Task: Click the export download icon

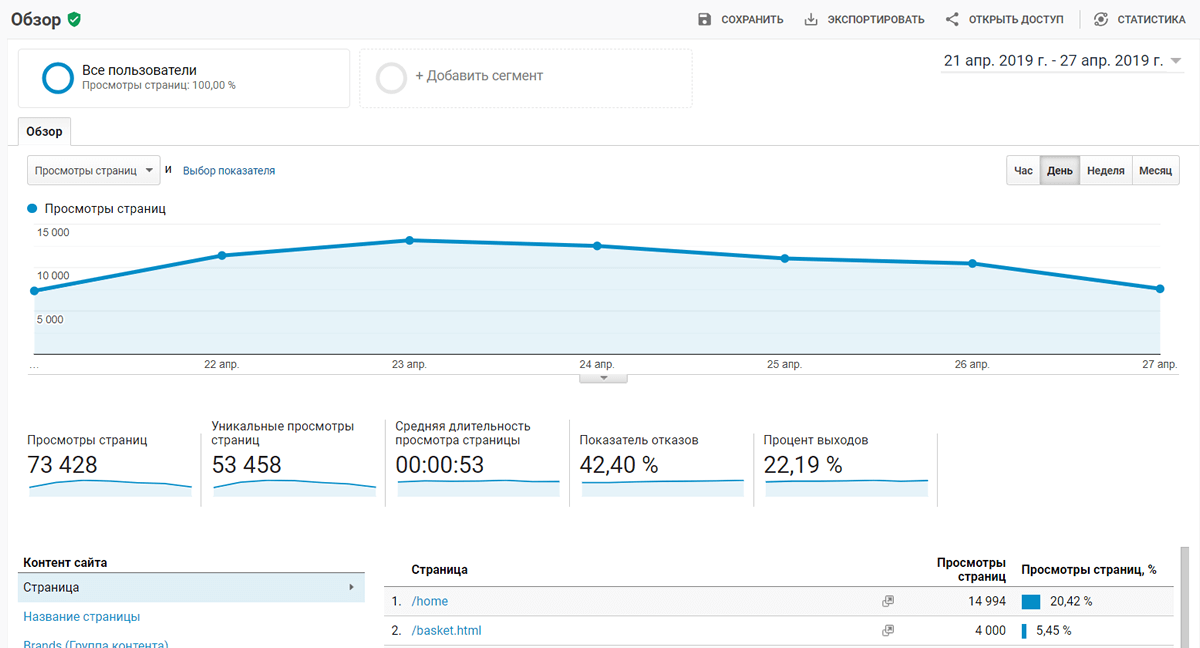Action: click(811, 19)
